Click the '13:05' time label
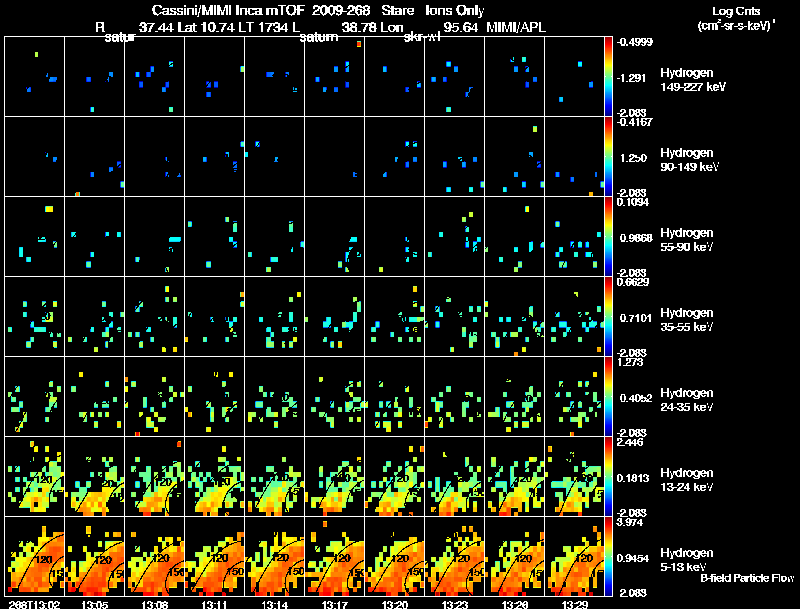 (x=94, y=604)
